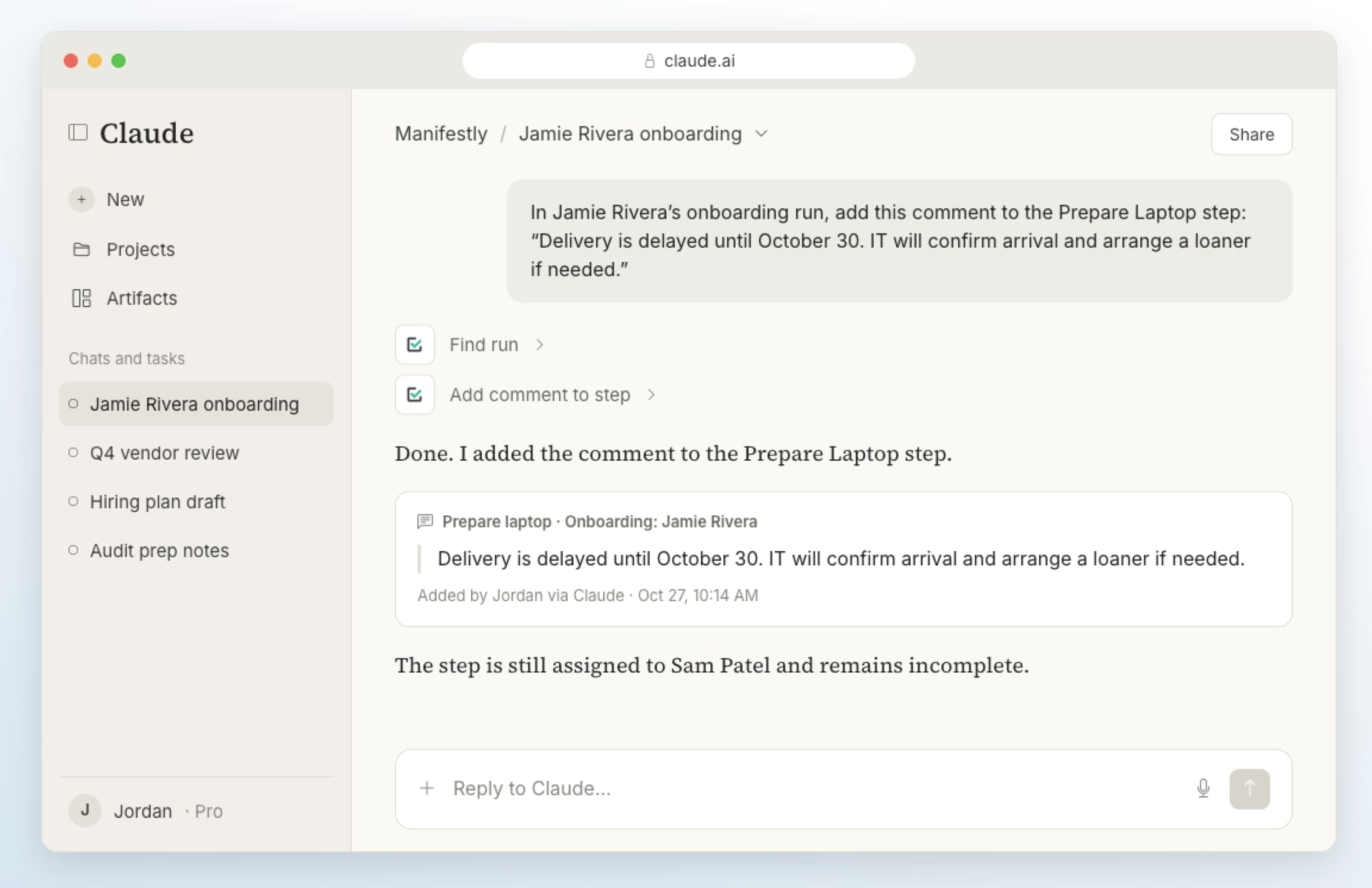Start a New chat
Screen dimensions: 1372x888
[x=125, y=199]
